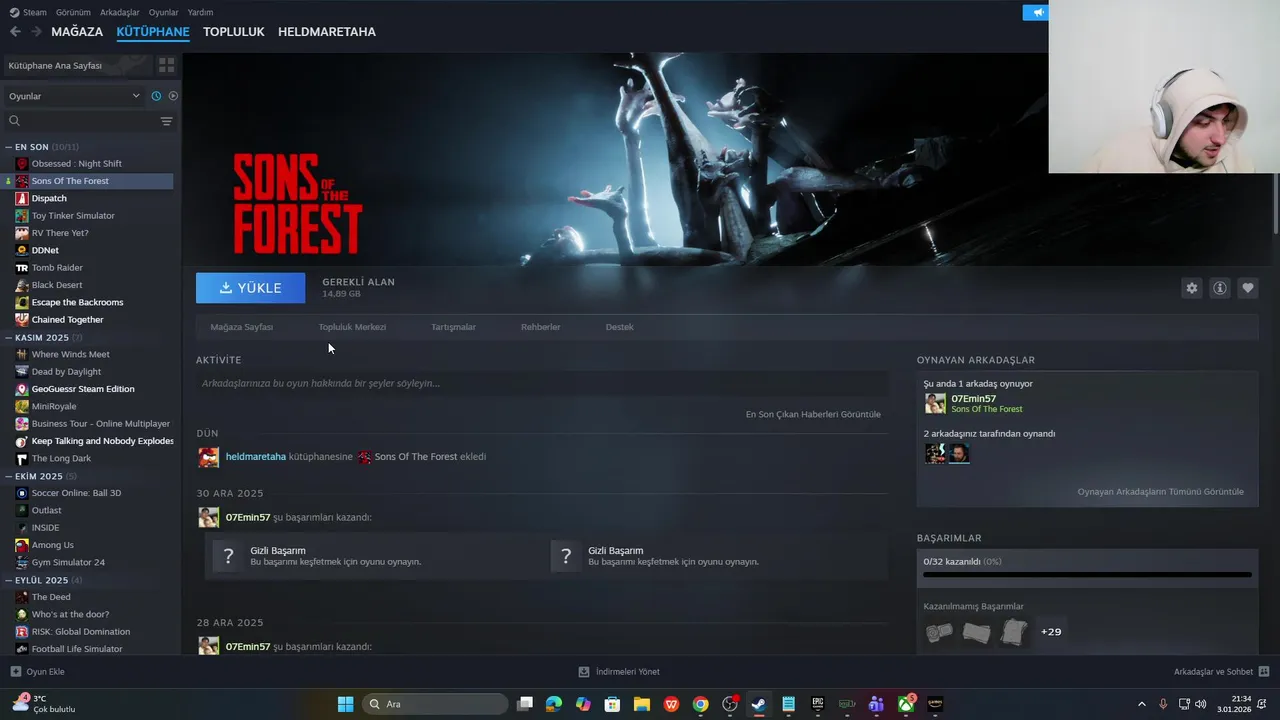Viewport: 1280px width, 720px height.
Task: Click the second played-by friend avatar
Action: pyautogui.click(x=959, y=454)
